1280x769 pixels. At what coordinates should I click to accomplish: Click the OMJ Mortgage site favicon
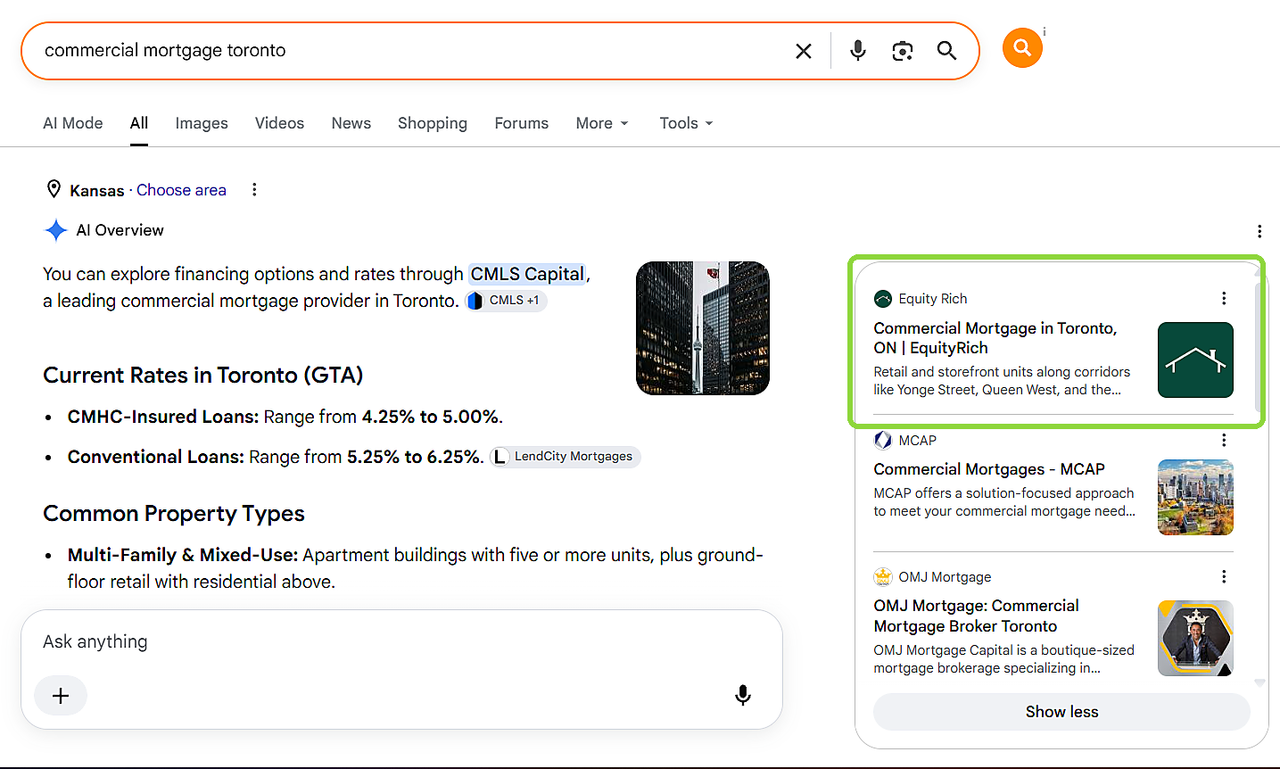[x=883, y=577]
